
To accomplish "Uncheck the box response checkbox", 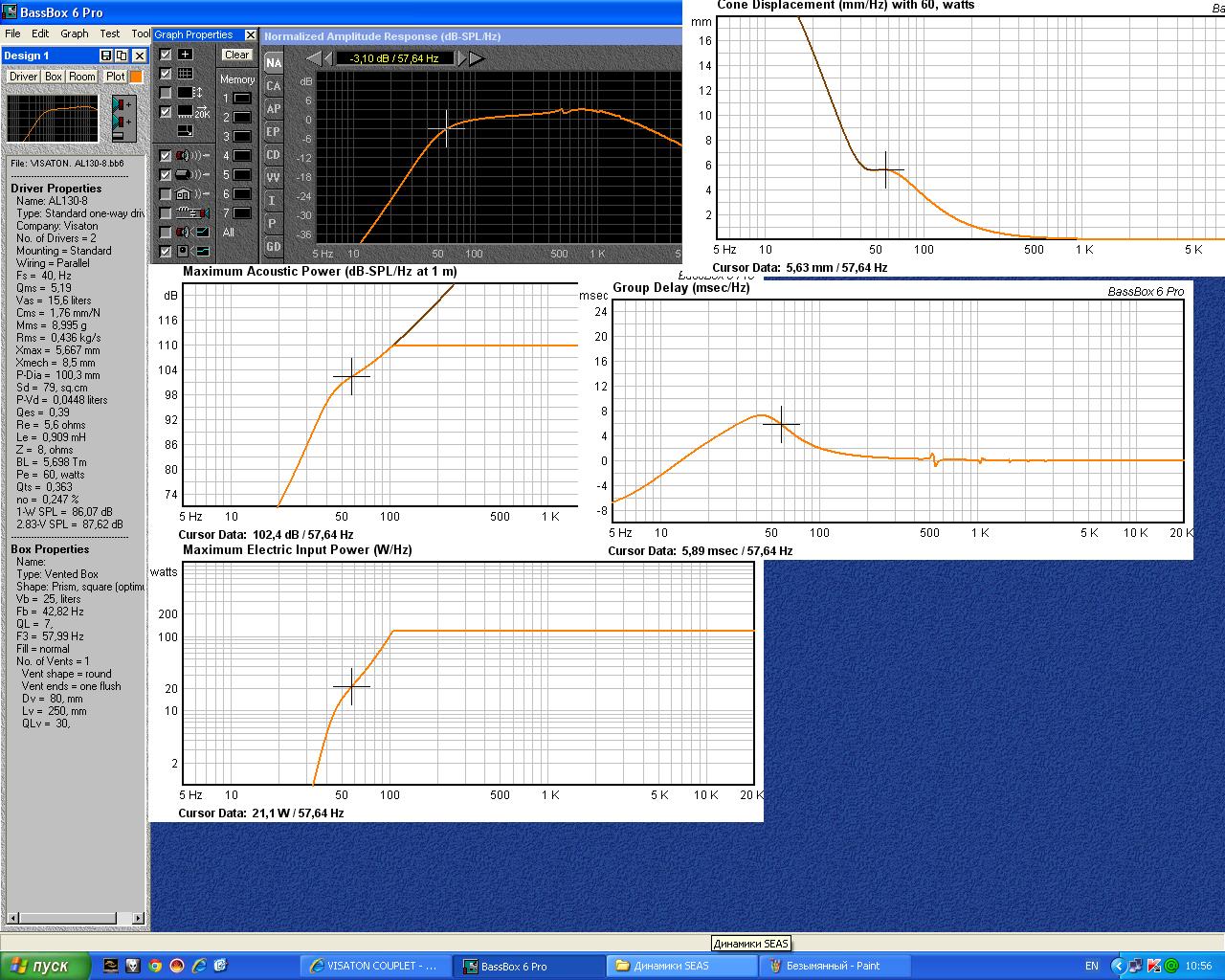I will point(166,174).
